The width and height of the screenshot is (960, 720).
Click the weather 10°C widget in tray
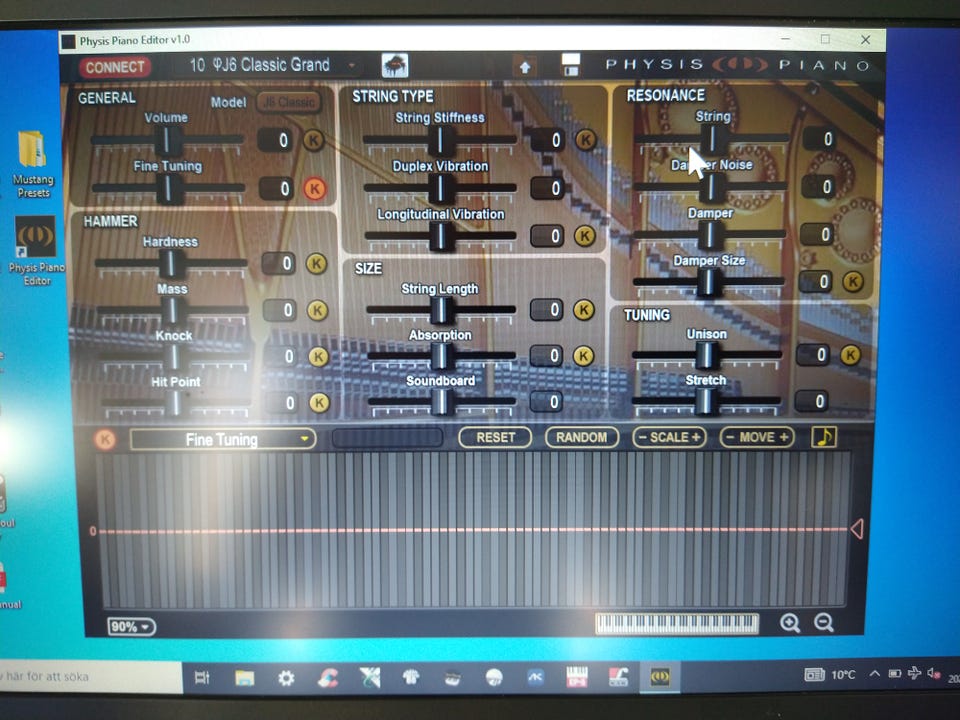[x=830, y=675]
